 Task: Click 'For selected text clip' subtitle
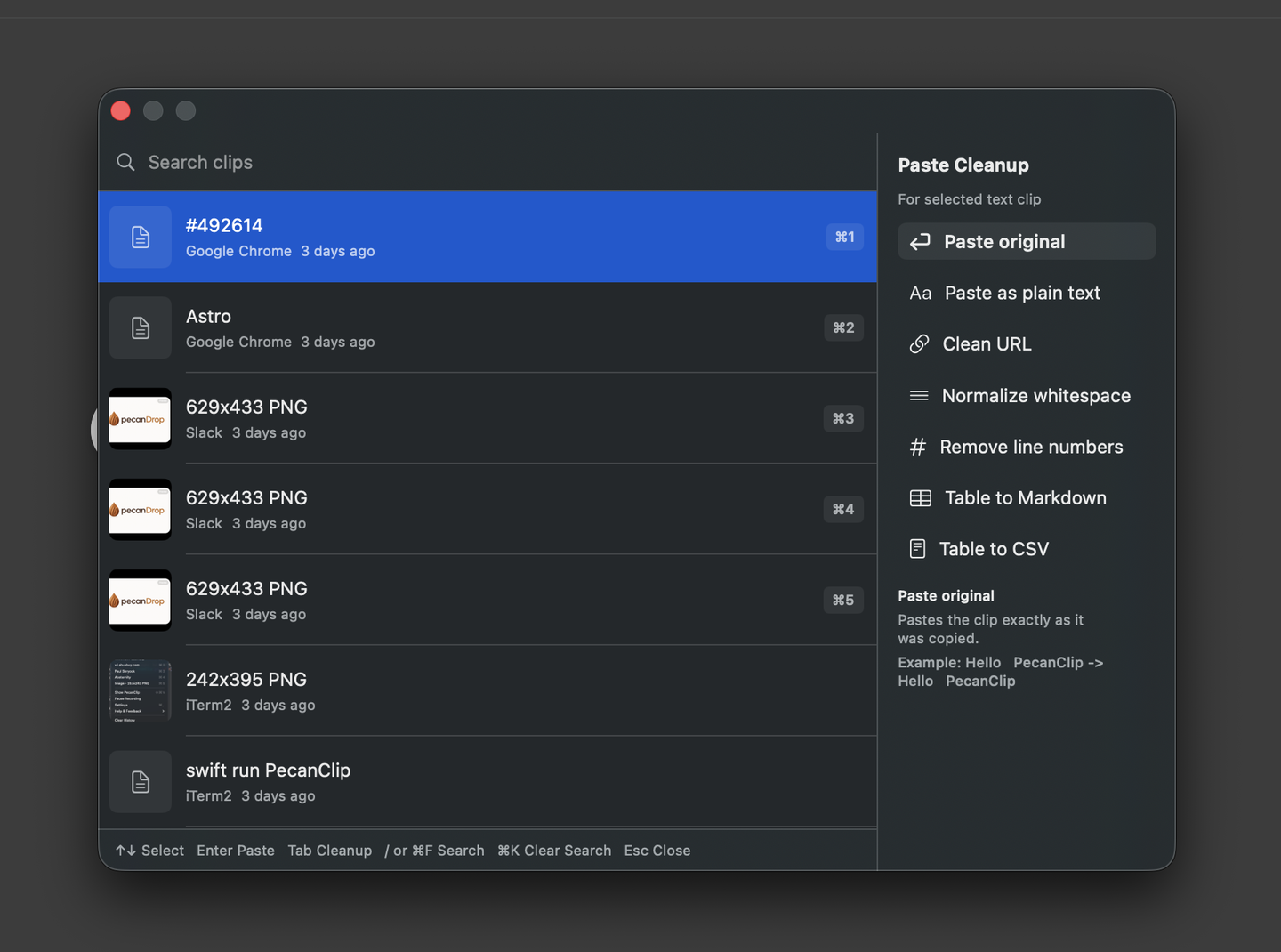click(970, 199)
